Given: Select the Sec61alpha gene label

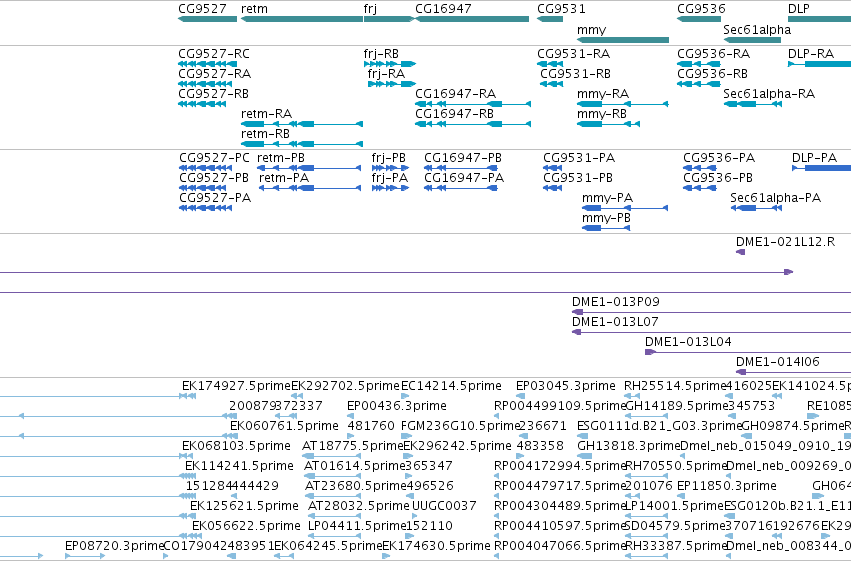Looking at the screenshot, I should point(757,30).
